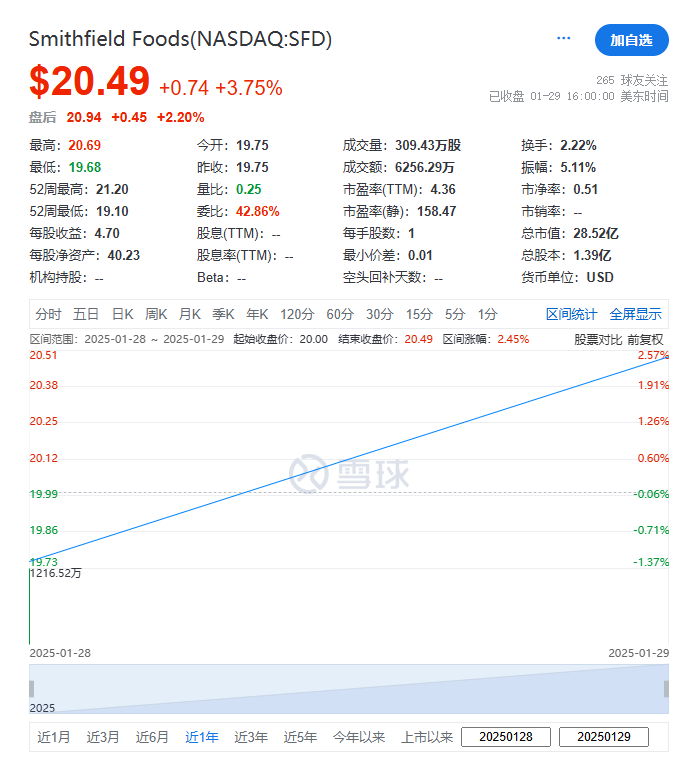Click the after-hours price 20.94
The image size is (693, 760).
pos(84,117)
